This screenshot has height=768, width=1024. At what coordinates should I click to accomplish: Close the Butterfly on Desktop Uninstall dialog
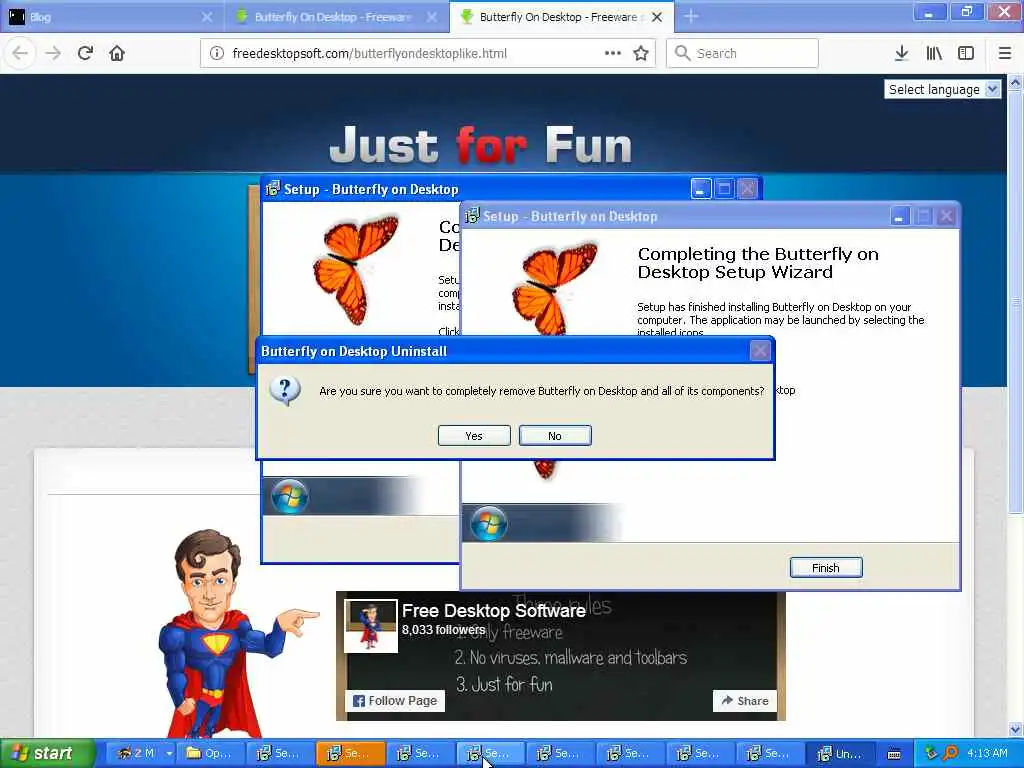760,351
